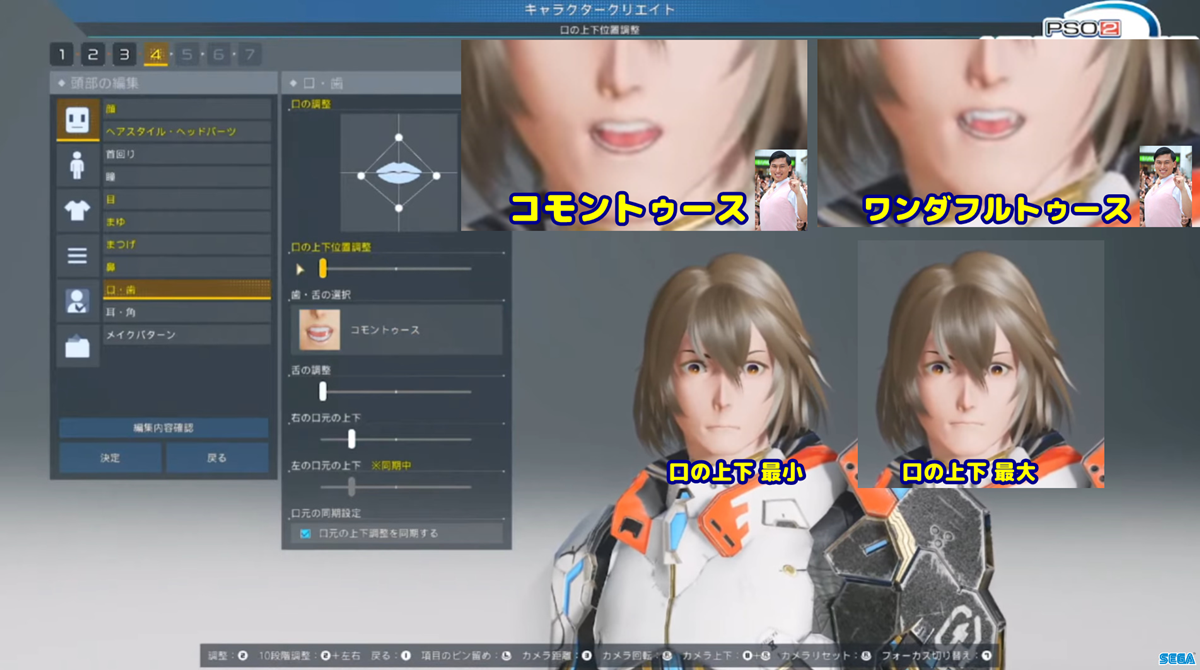
Task: Go to step 2 tab
Action: (93, 54)
